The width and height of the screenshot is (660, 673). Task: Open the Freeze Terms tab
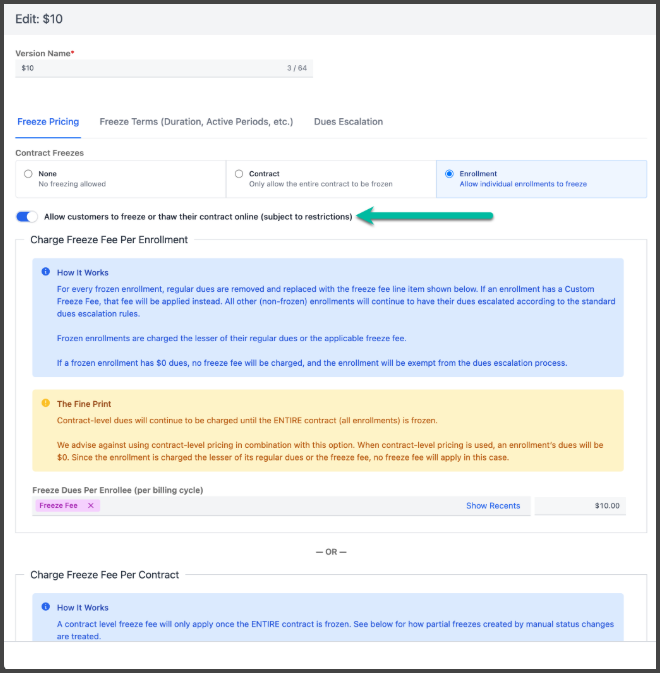pyautogui.click(x=196, y=122)
